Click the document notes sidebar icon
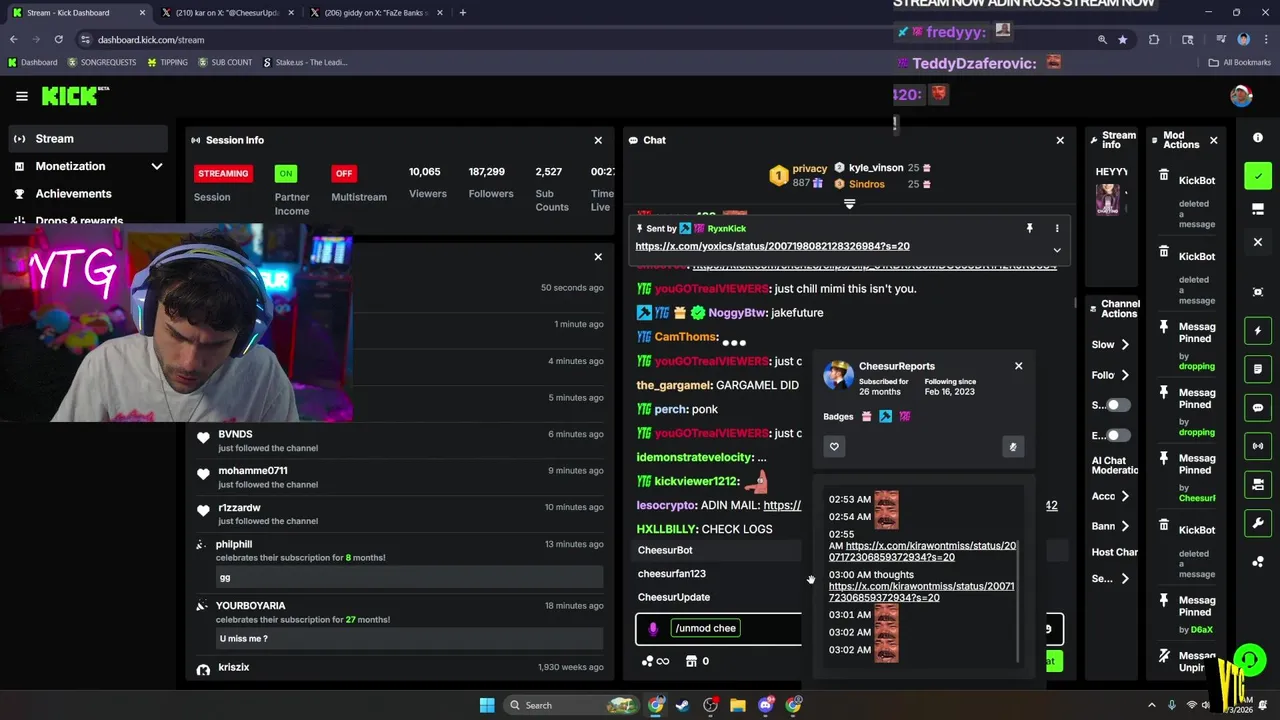Screen dimensions: 1280x720 click(1258, 369)
